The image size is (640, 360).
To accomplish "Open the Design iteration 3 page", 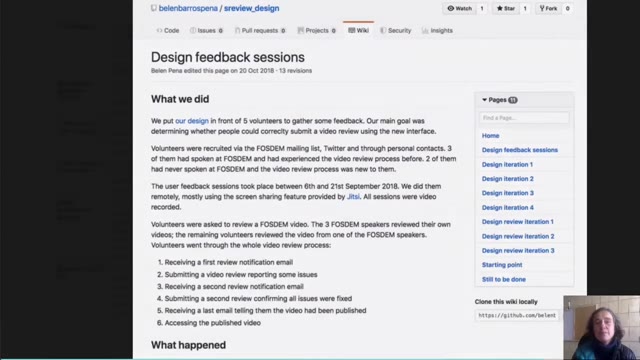I will [507, 193].
